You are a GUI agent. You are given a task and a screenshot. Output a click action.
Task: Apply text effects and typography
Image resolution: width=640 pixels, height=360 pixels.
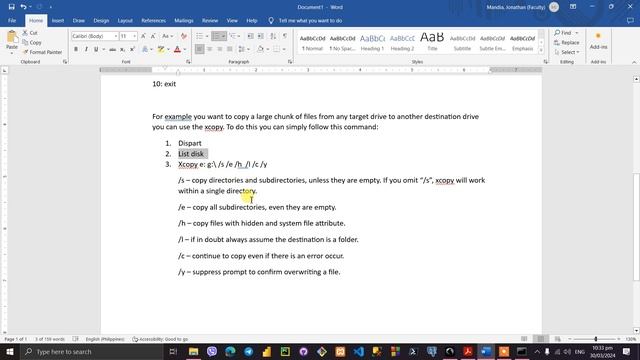tap(145, 49)
